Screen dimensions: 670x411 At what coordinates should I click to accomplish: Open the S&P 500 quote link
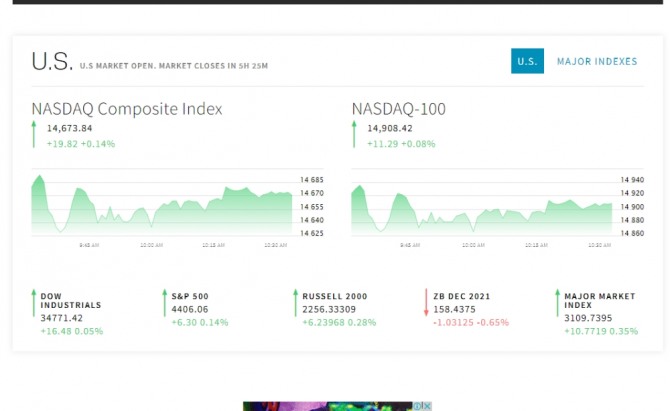[189, 296]
